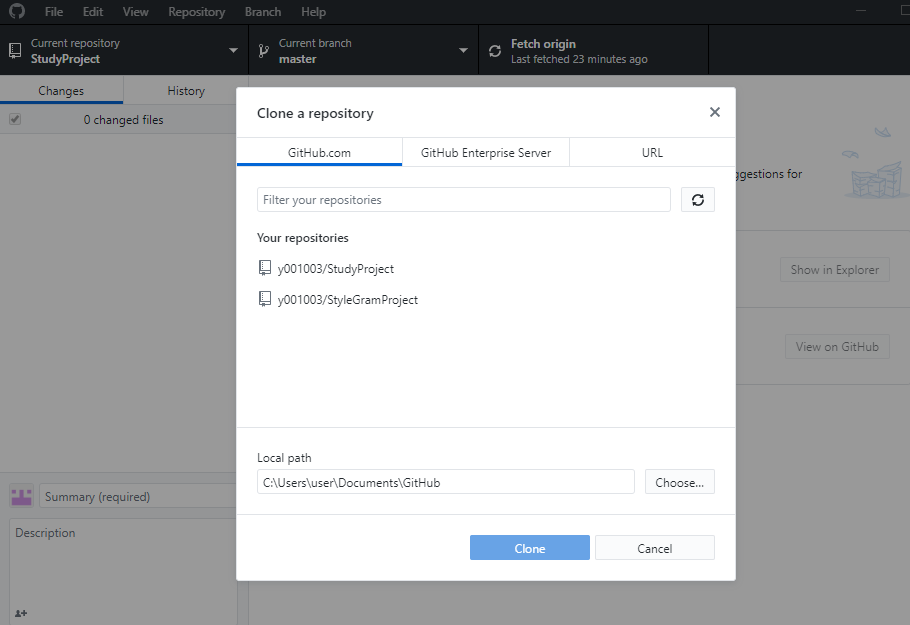Open the Edit menu
The image size is (910, 625).
click(x=92, y=12)
